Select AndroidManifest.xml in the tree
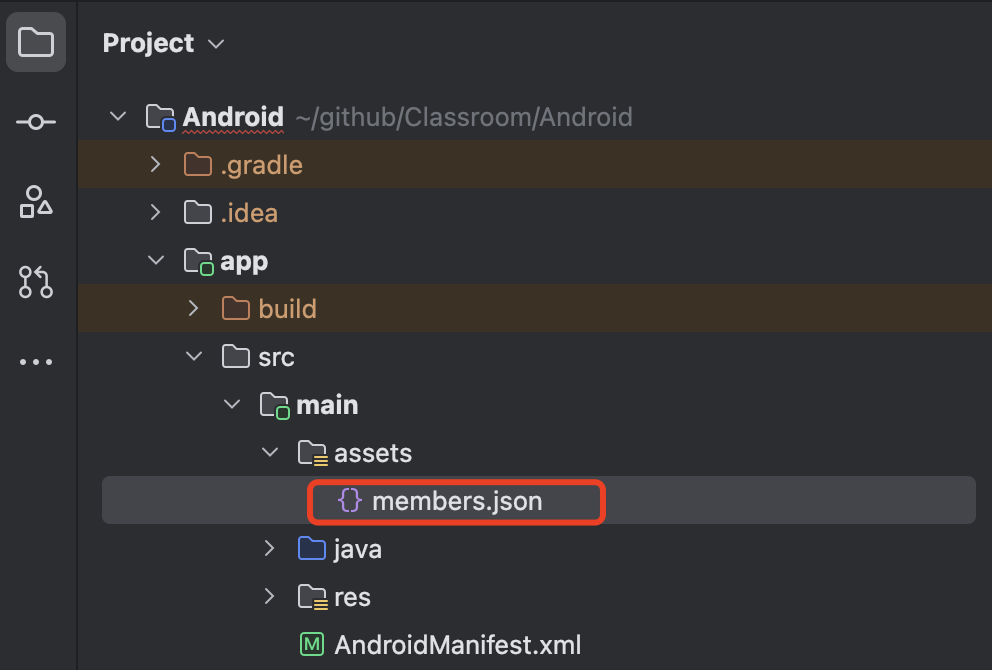The width and height of the screenshot is (992, 670). pos(457,645)
